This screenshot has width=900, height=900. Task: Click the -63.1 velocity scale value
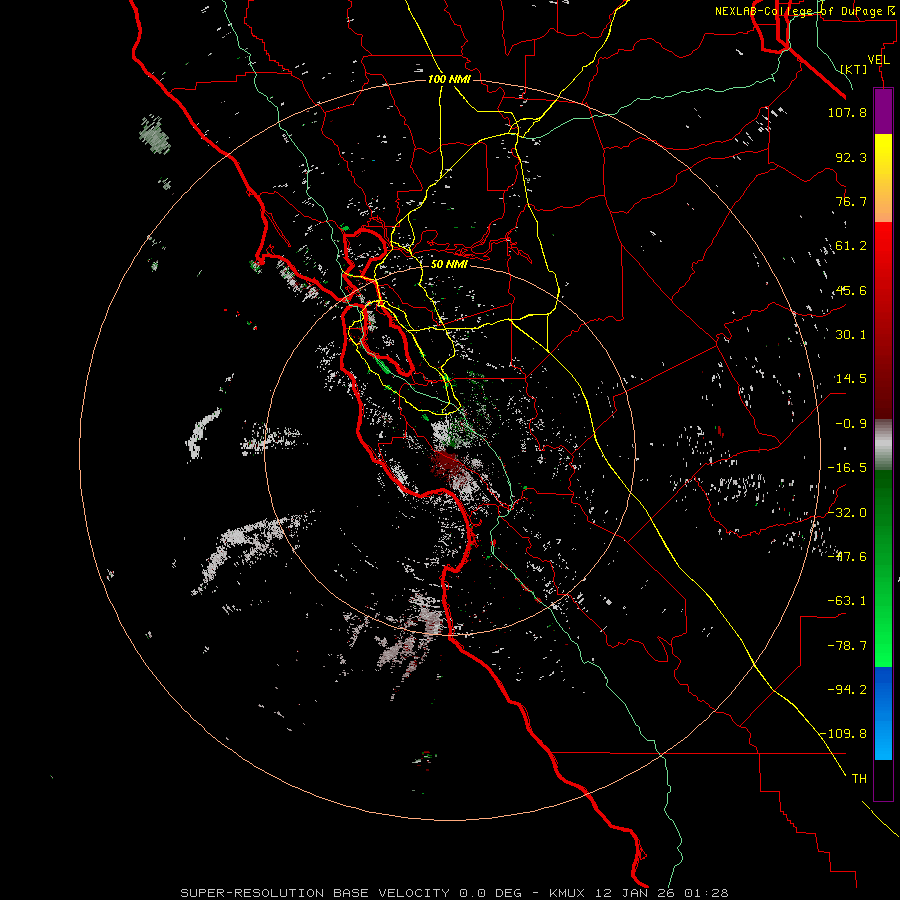(x=847, y=601)
